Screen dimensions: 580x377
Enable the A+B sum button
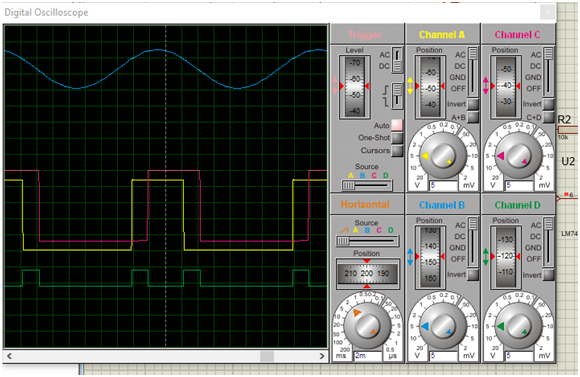click(x=473, y=117)
